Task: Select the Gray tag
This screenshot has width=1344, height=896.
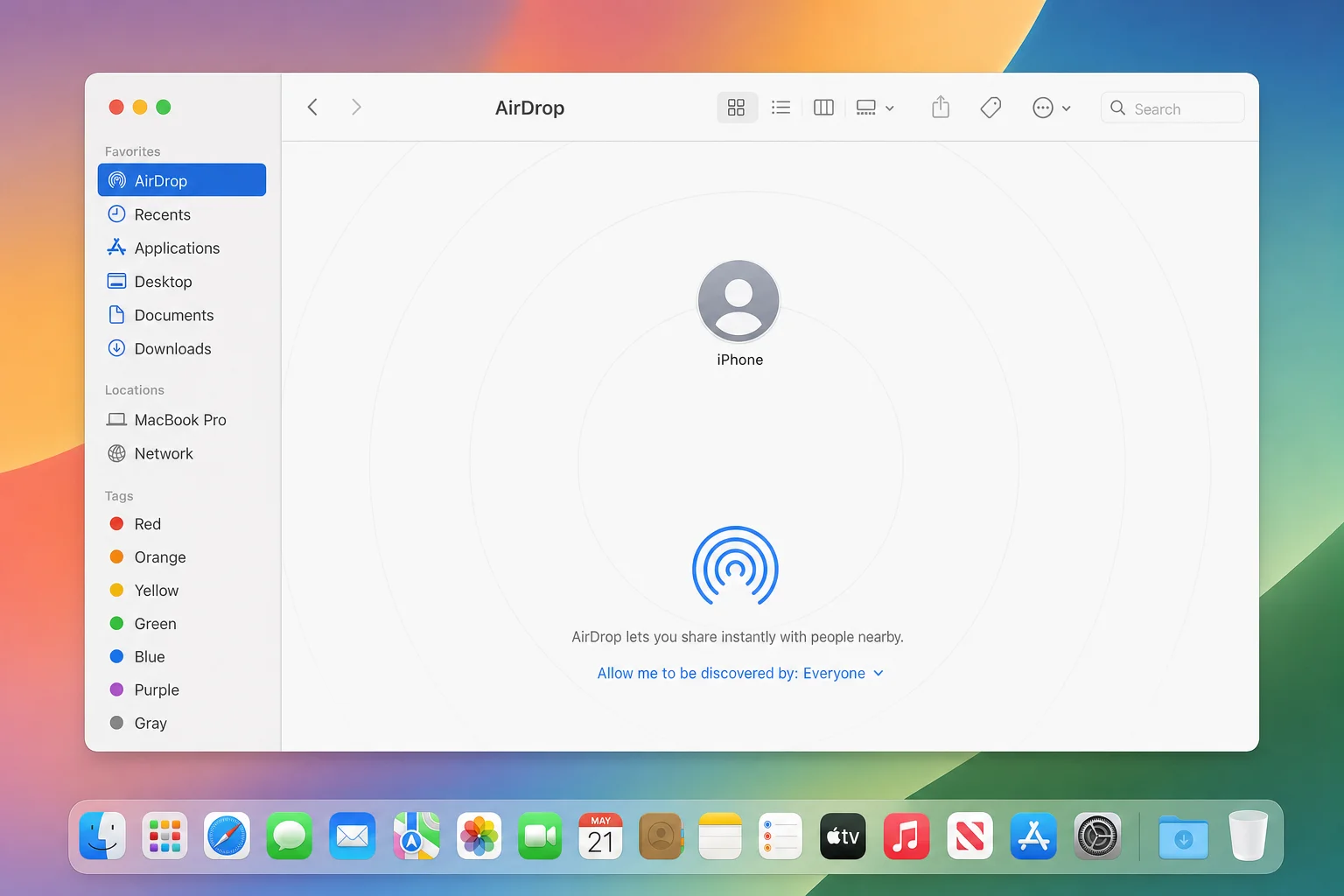Action: [182, 723]
